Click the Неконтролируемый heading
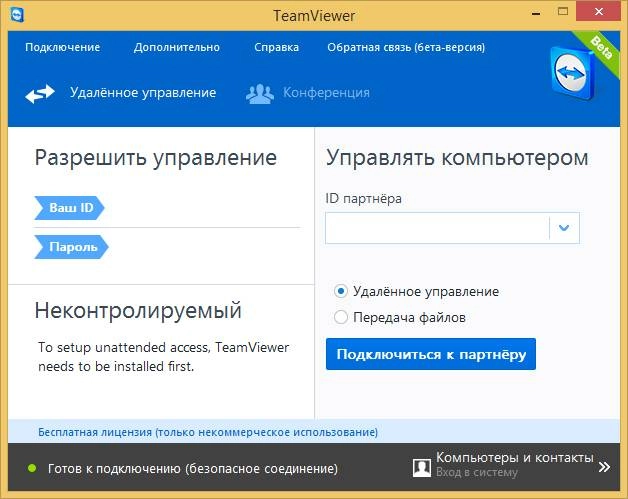The height and width of the screenshot is (499, 628). point(138,310)
